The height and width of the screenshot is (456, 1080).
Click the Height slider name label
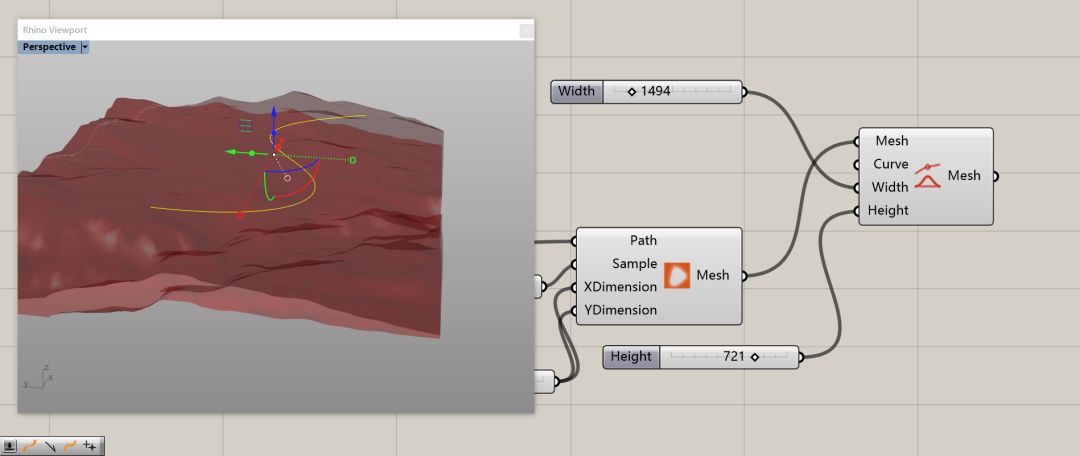(x=631, y=357)
